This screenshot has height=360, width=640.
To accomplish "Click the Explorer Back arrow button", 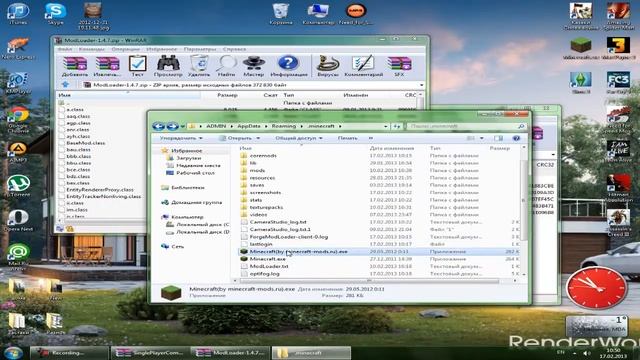I will pos(158,126).
